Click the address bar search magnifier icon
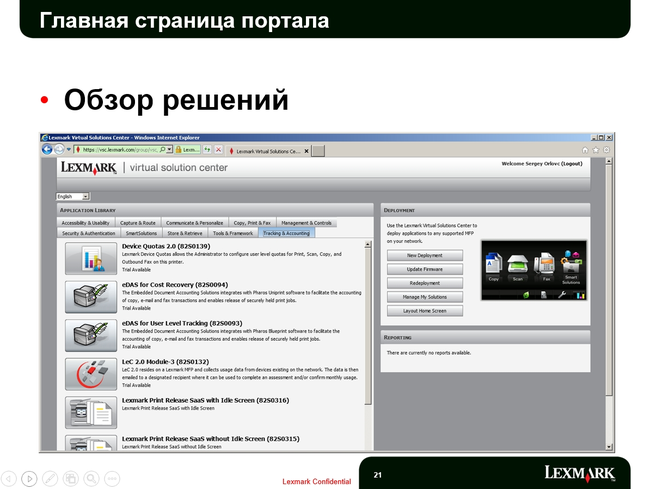 (x=162, y=150)
